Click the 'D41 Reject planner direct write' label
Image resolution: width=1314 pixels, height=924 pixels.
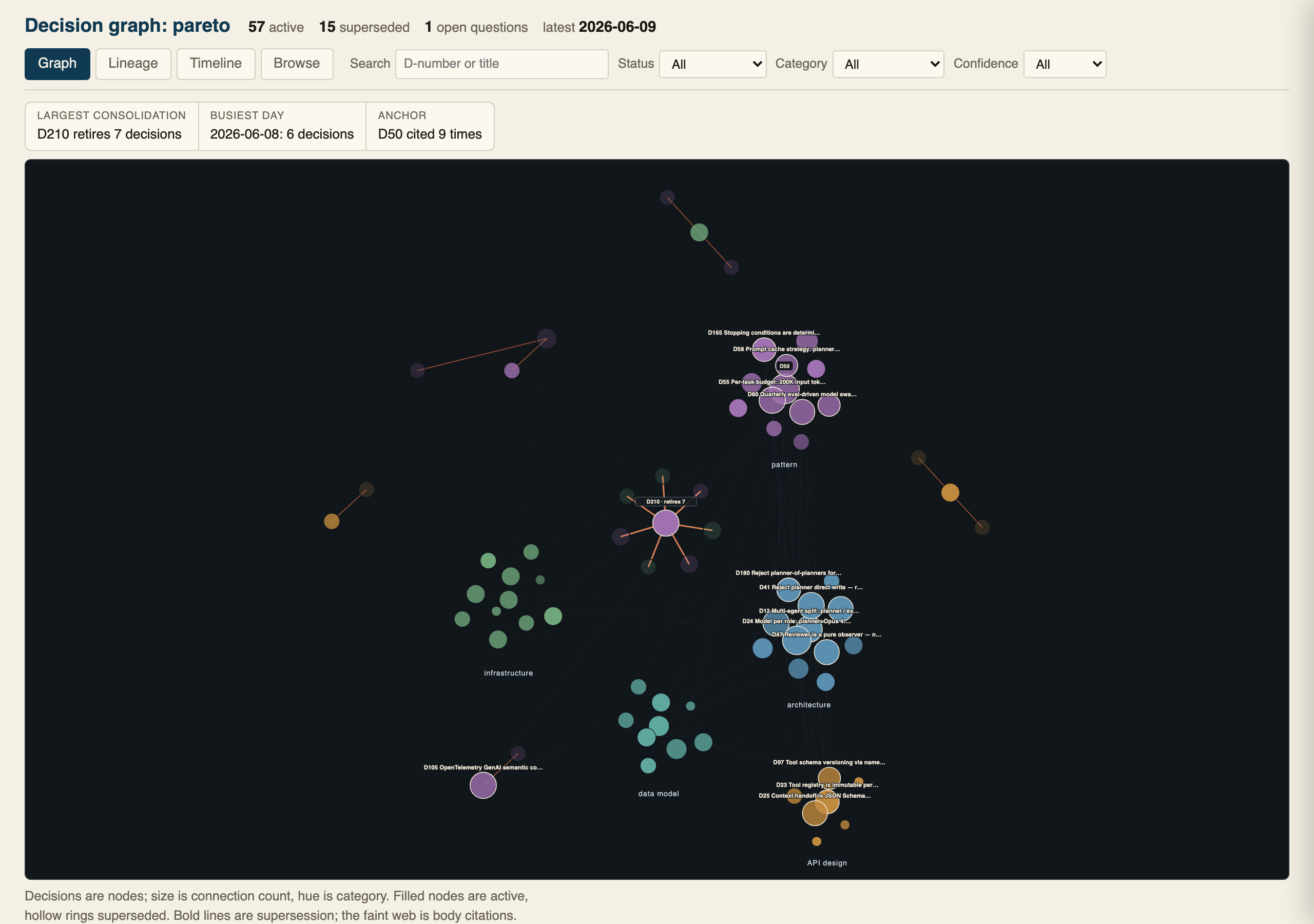(x=810, y=587)
